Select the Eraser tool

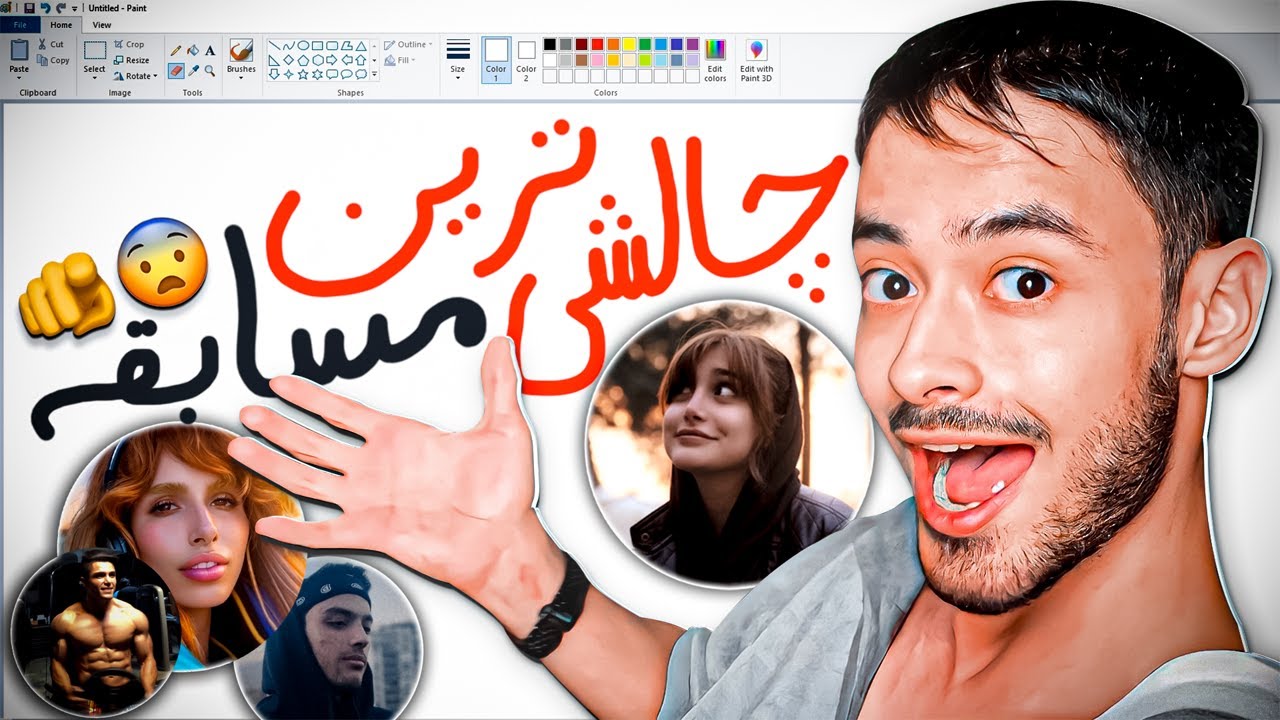176,71
